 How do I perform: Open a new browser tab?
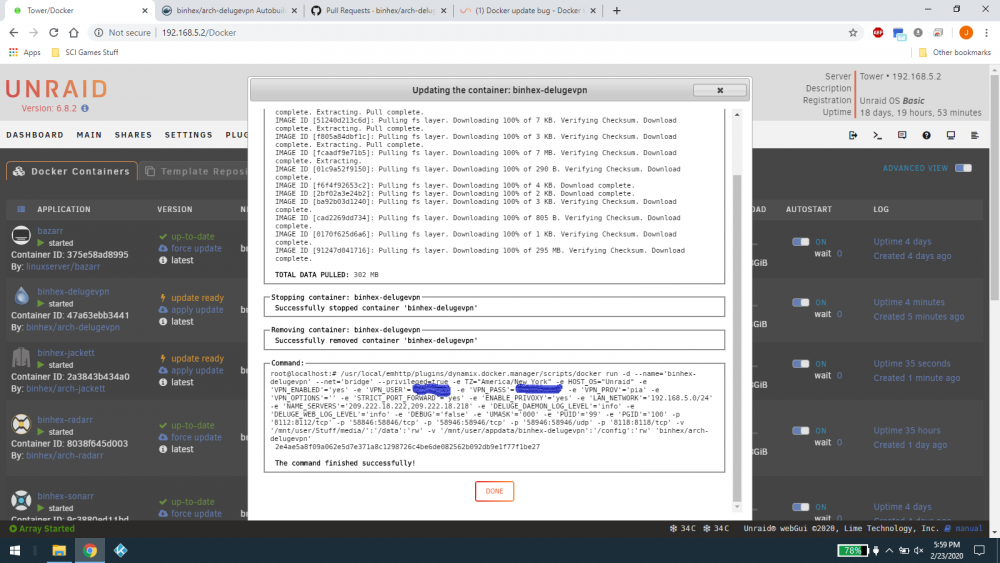coord(616,10)
